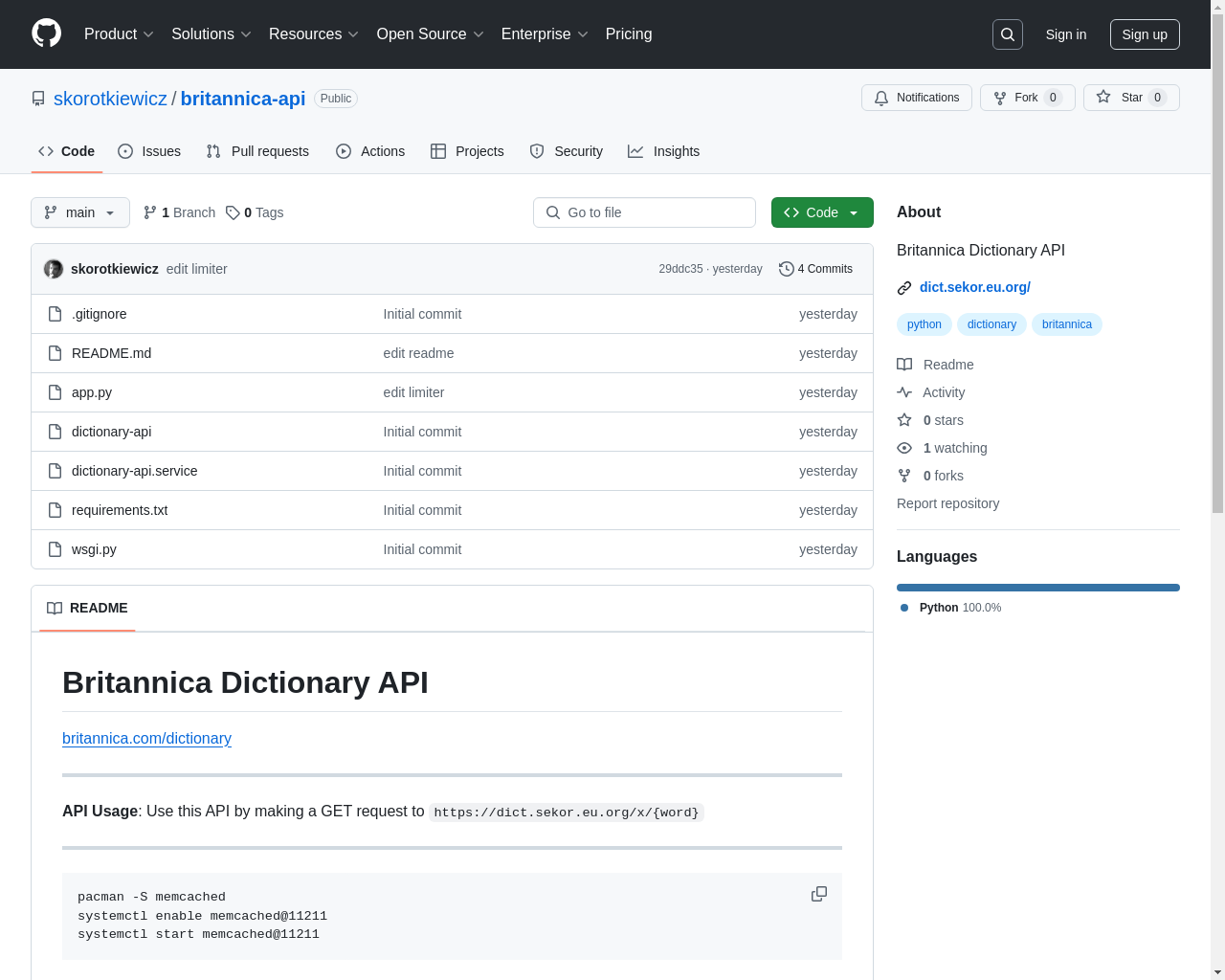Click the skorotkiewicz avatar in the commit bar
This screenshot has height=980, width=1225.
tap(54, 269)
